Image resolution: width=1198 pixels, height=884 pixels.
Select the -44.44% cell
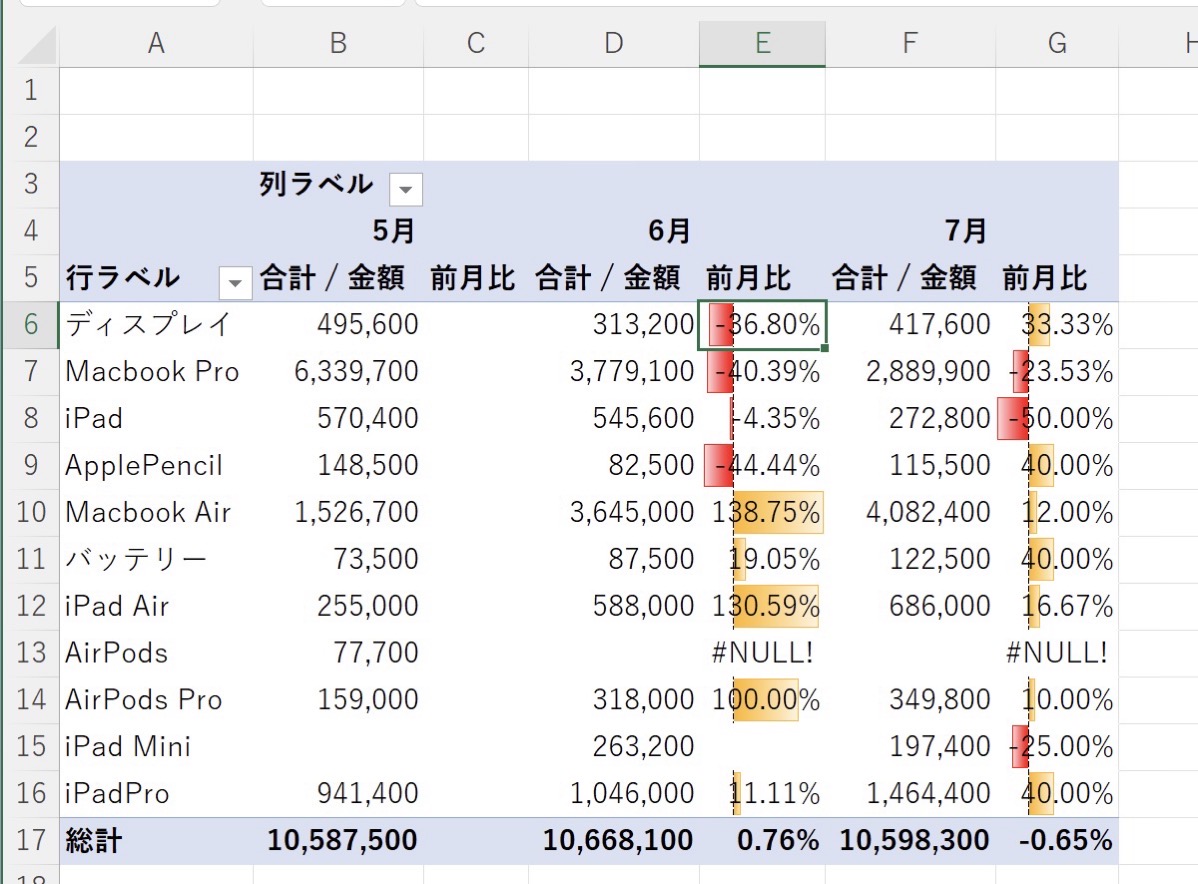tap(763, 465)
